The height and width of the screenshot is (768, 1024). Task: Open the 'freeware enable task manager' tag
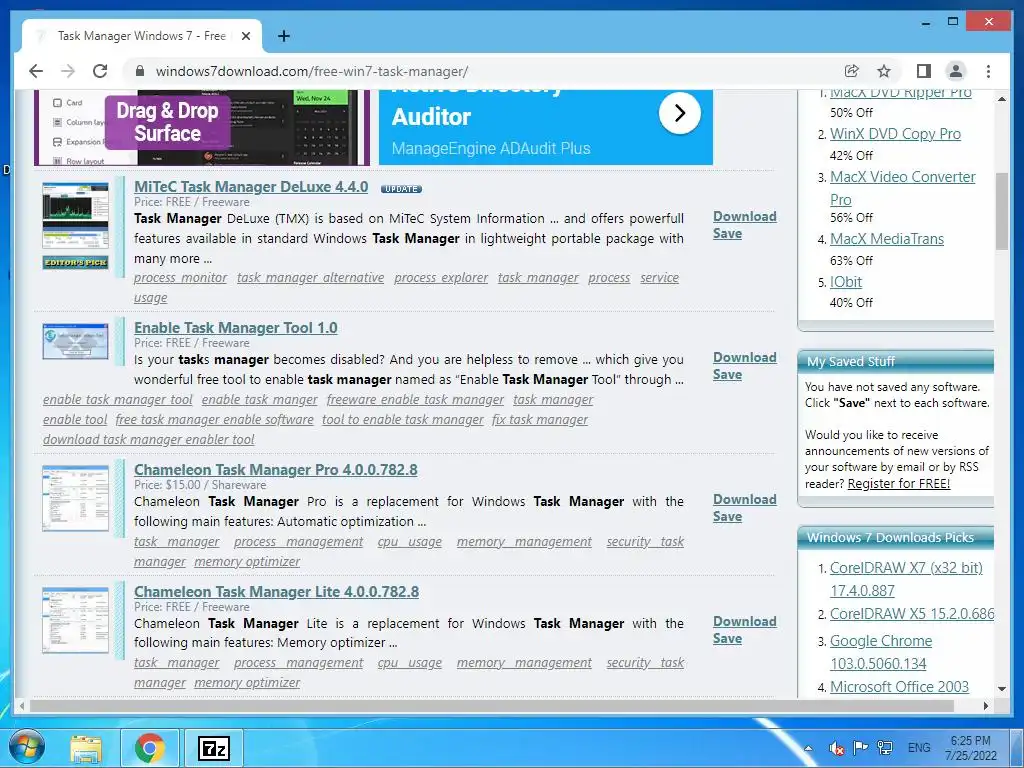415,400
